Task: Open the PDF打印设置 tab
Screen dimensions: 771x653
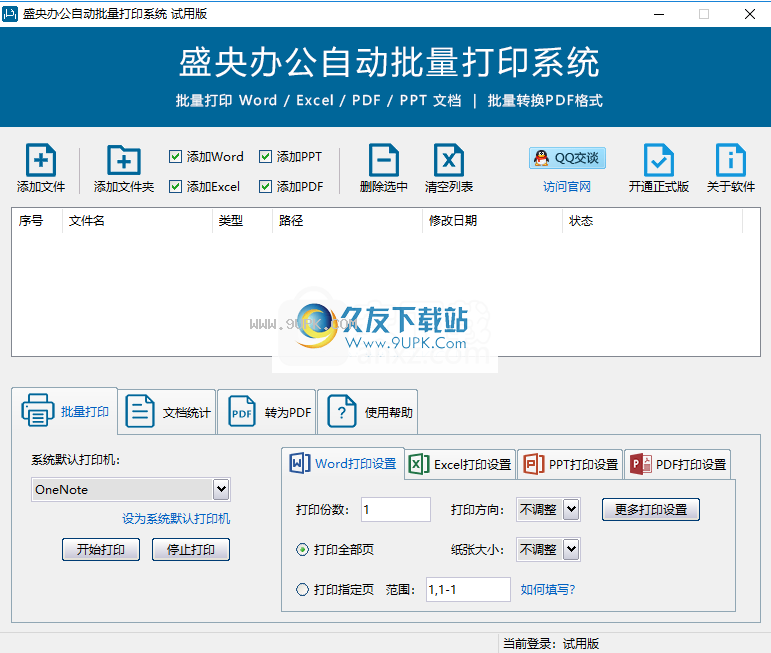Action: coord(678,464)
